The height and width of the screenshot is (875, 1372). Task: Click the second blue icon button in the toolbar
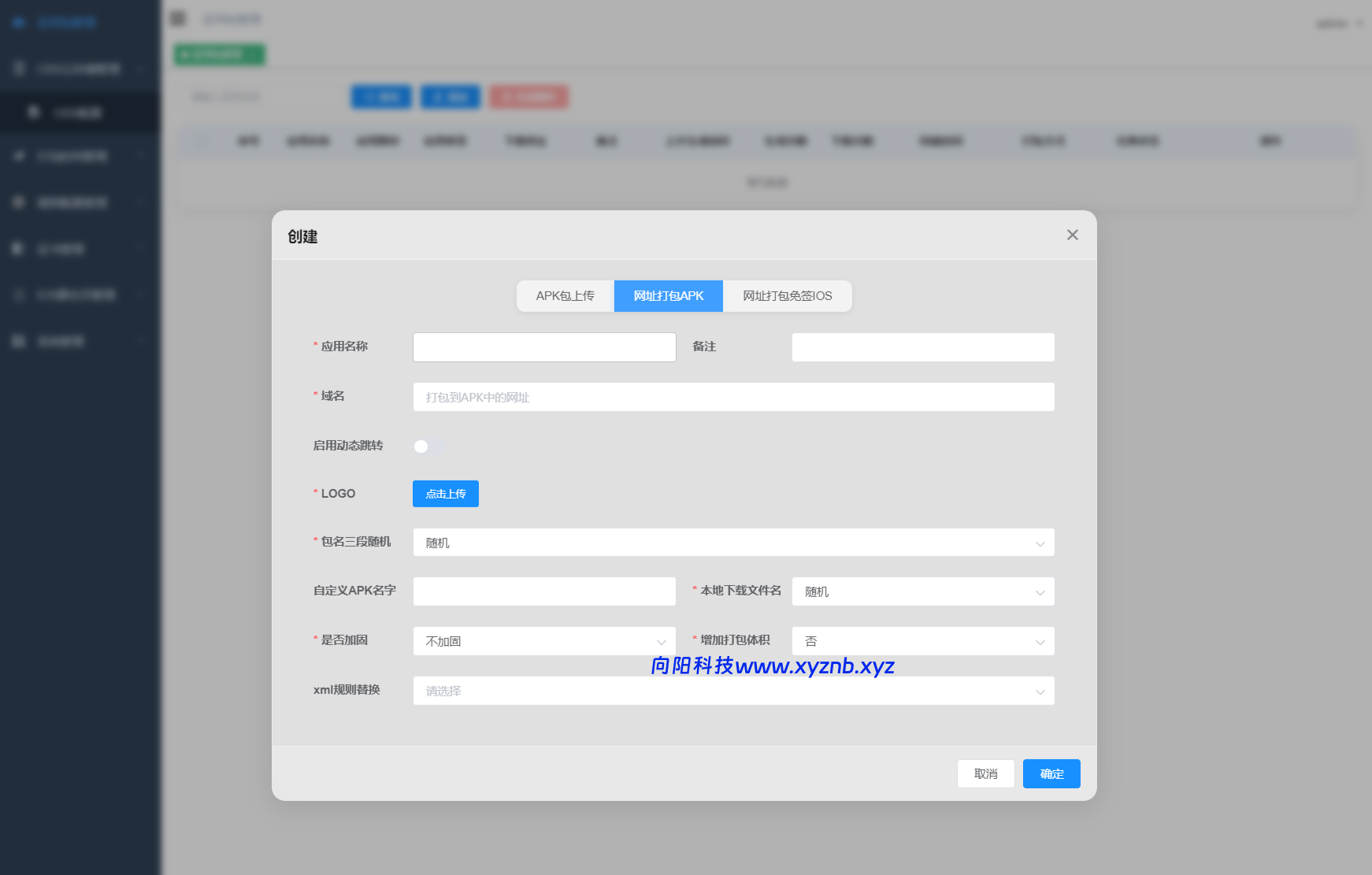(451, 97)
